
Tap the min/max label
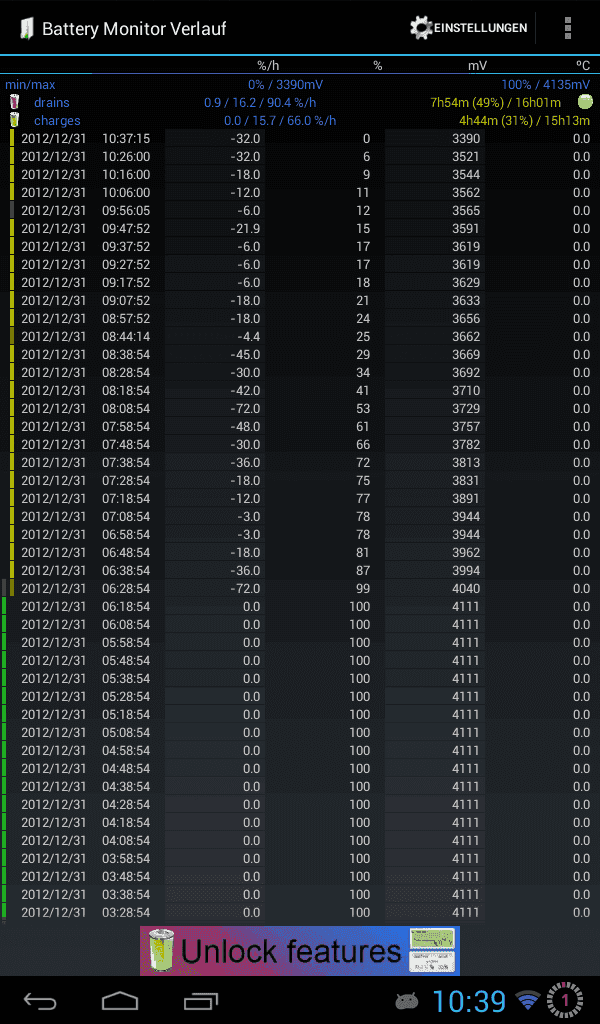[x=30, y=84]
